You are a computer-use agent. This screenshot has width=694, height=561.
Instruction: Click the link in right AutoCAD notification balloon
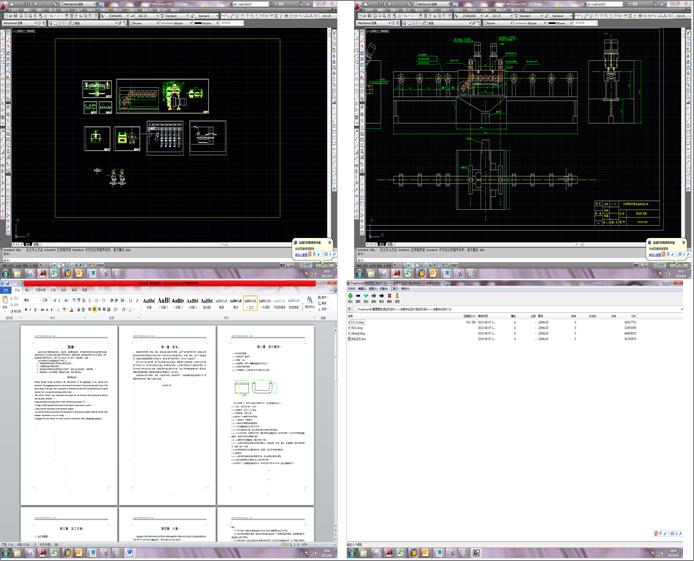[655, 254]
